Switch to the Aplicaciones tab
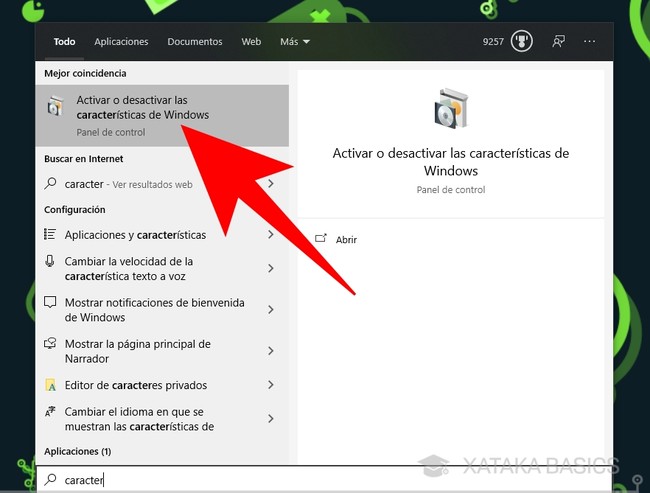Image resolution: width=650 pixels, height=493 pixels. [x=121, y=42]
